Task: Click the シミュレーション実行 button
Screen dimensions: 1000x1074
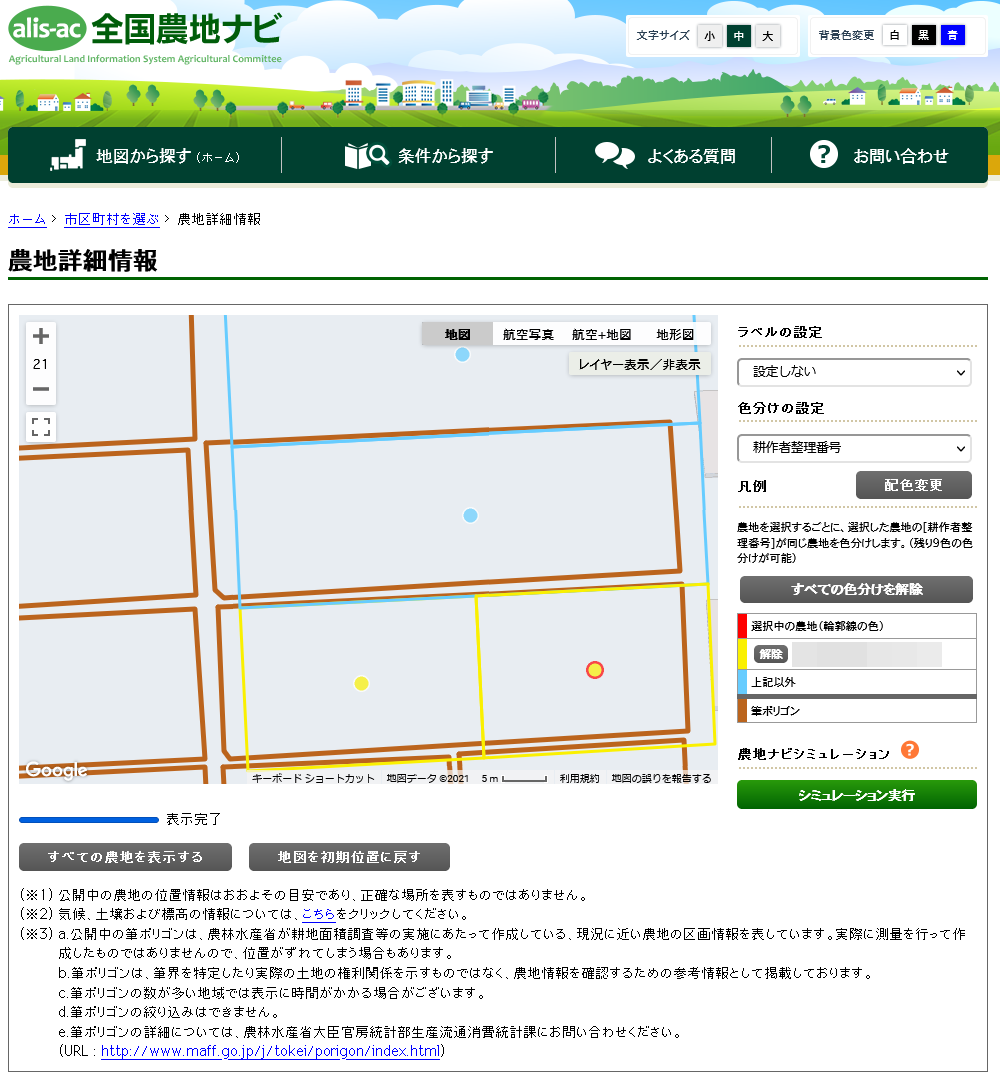Action: pyautogui.click(x=856, y=795)
